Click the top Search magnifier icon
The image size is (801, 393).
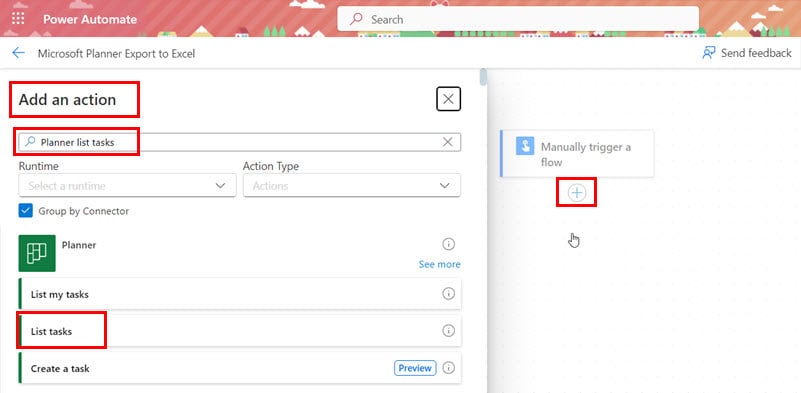click(x=356, y=19)
